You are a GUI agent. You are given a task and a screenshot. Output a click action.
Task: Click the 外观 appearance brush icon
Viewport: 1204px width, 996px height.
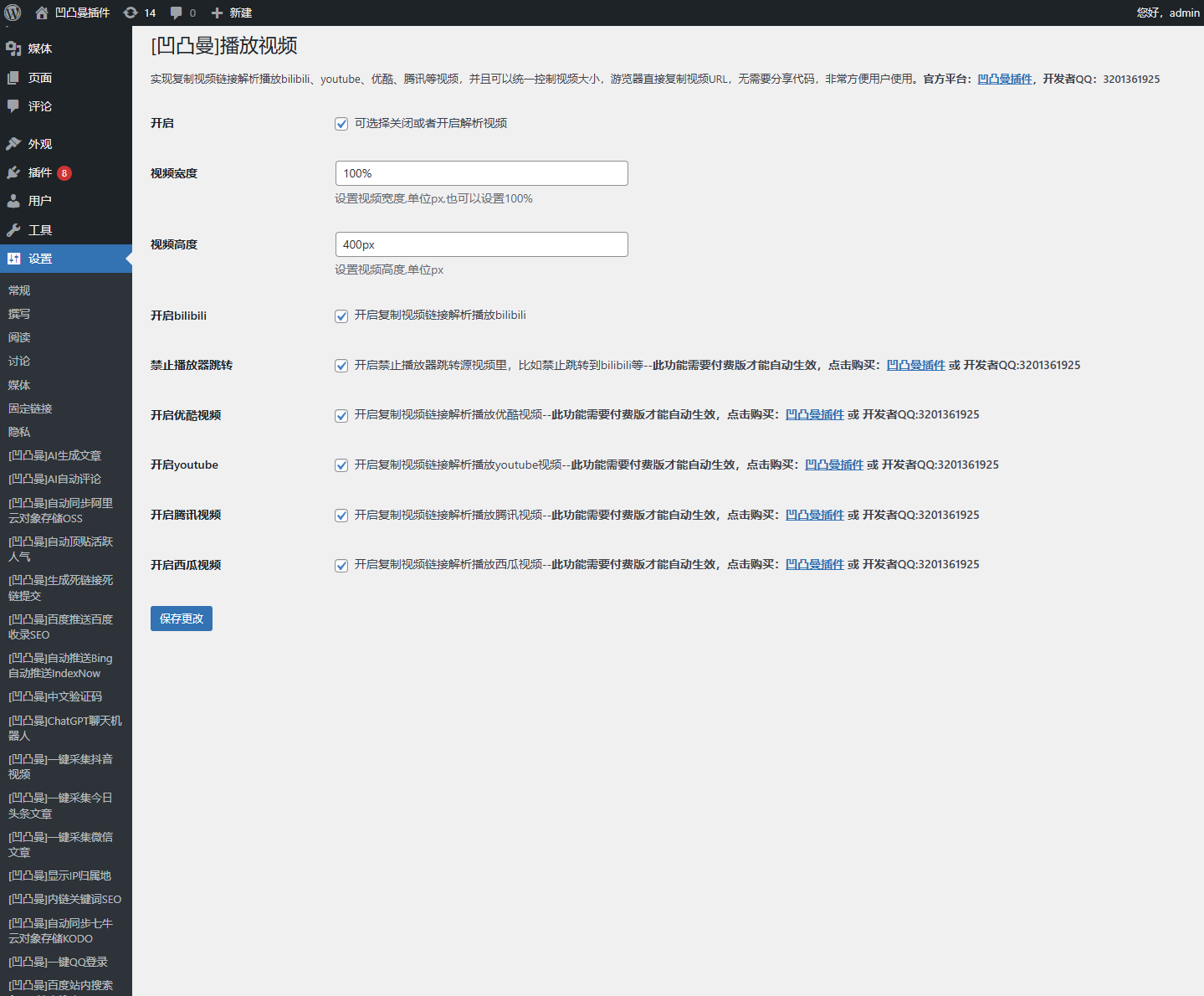(13, 144)
